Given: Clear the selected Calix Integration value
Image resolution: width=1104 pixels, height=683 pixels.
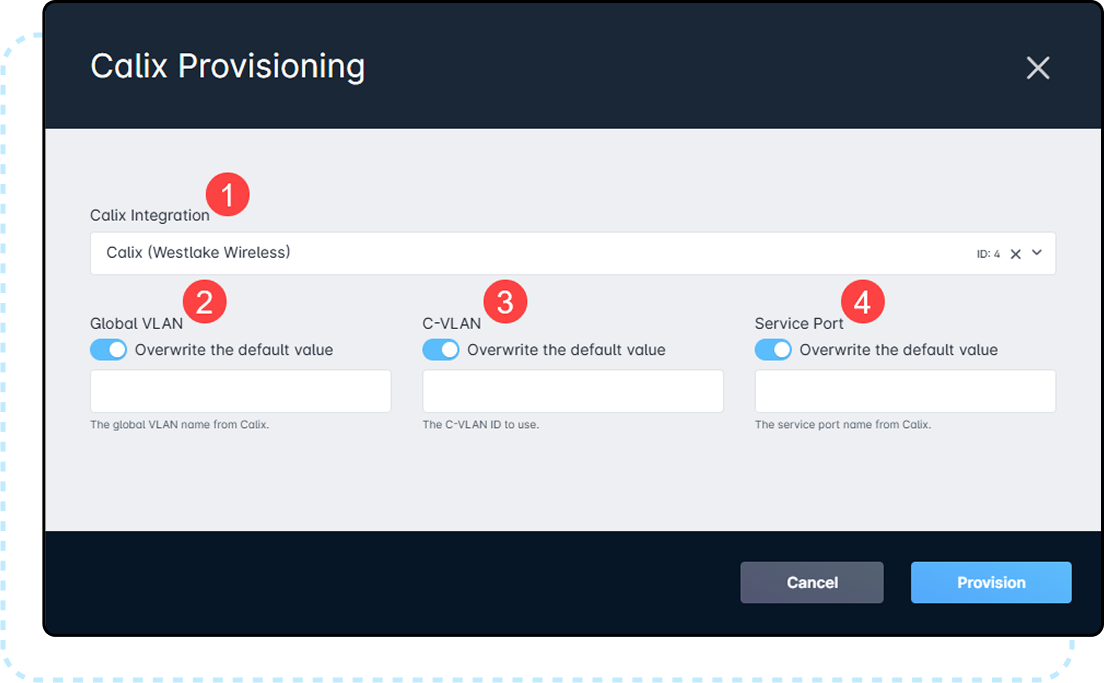Looking at the screenshot, I should (x=1015, y=254).
